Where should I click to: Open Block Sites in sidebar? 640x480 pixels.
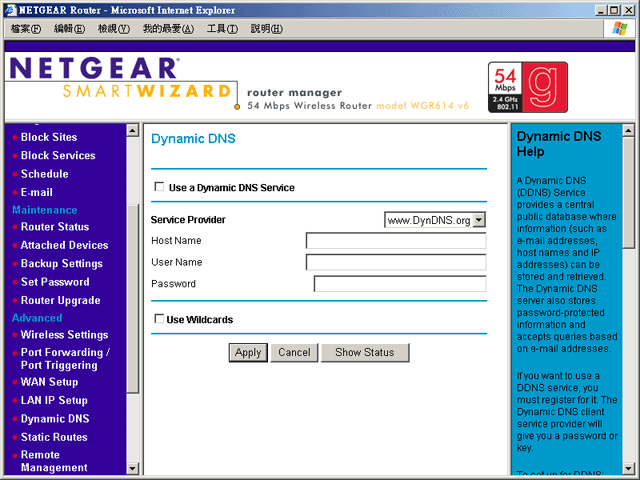pos(49,137)
